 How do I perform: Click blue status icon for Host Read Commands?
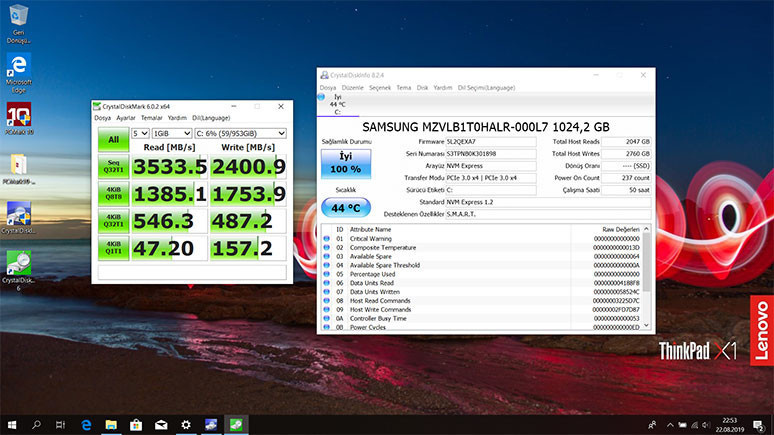(326, 301)
